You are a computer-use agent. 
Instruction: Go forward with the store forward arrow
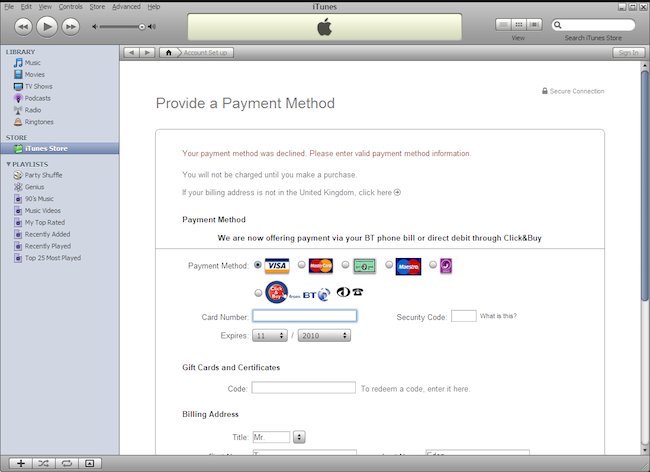tap(147, 53)
